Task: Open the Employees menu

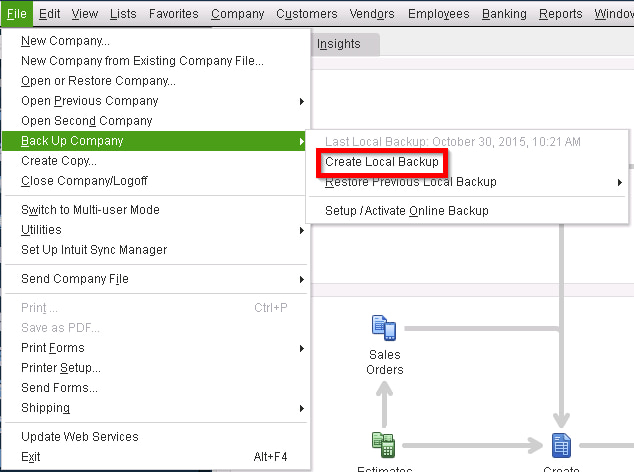Action: (438, 14)
